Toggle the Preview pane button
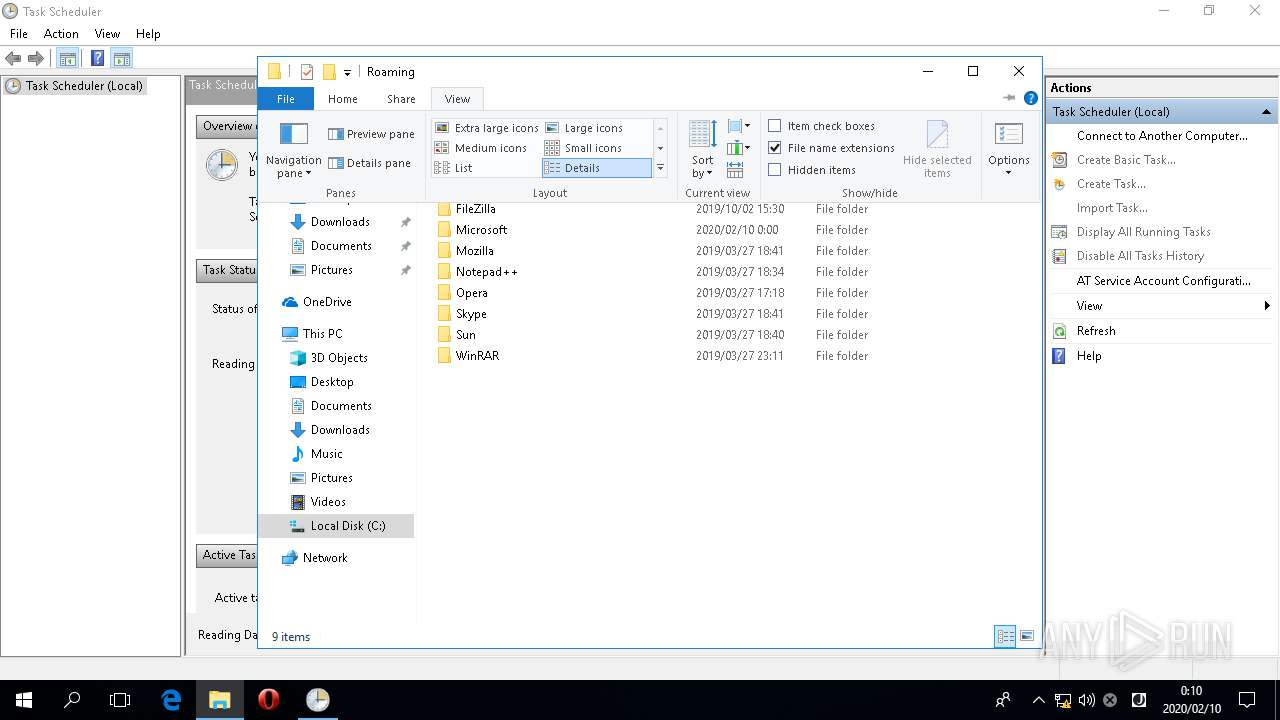The height and width of the screenshot is (720, 1280). coord(371,134)
